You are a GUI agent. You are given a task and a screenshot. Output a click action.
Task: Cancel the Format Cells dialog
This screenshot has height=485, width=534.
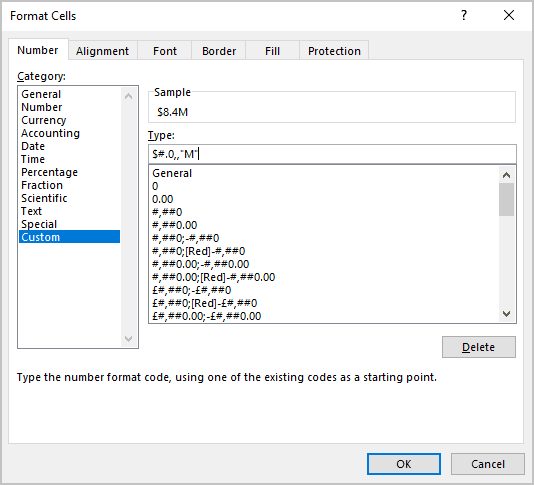coord(488,464)
